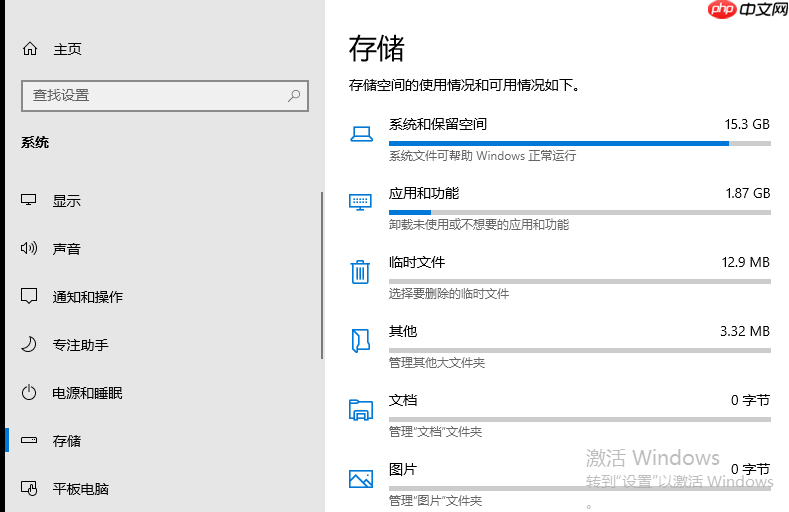This screenshot has height=512, width=789.
Task: Click 存储空间的使用情况和可用情况如下 text
Action: click(464, 85)
